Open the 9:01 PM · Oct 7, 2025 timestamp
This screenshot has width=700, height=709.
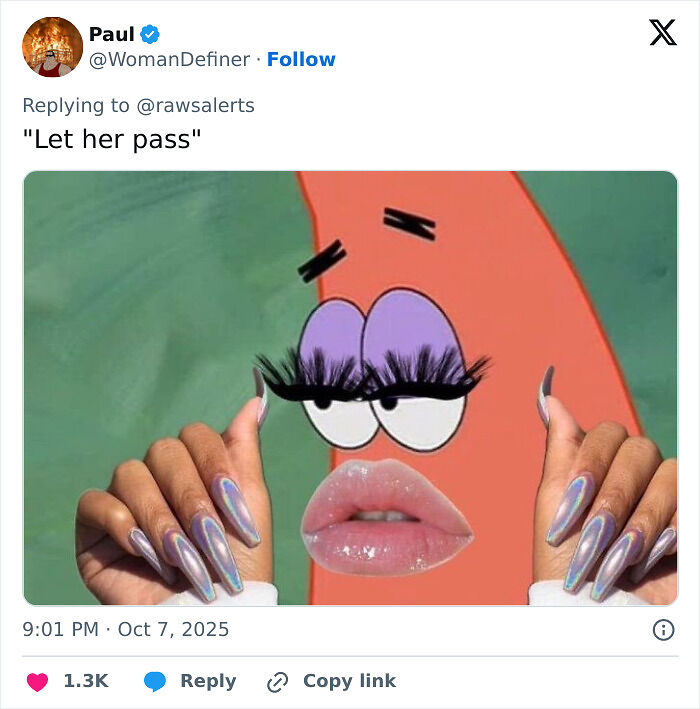pyautogui.click(x=126, y=629)
